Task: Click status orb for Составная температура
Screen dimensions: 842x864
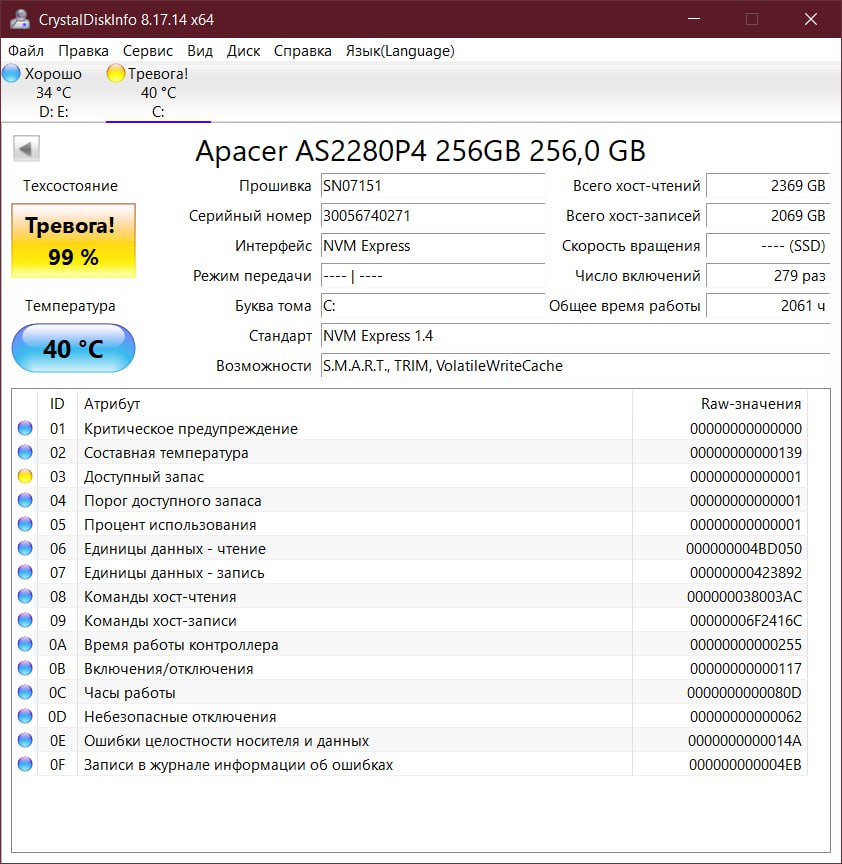Action: click(x=25, y=452)
